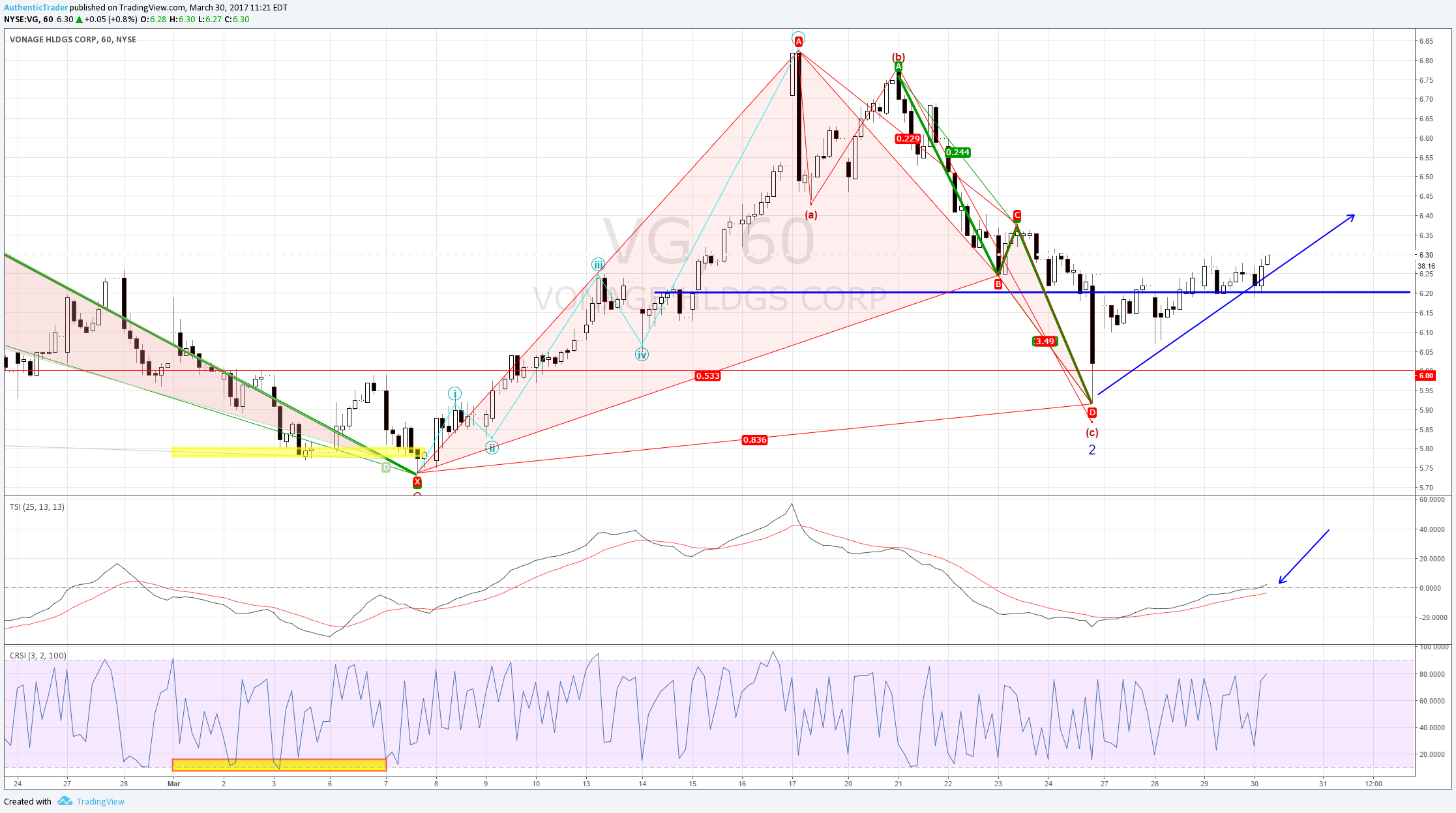Viewport: 1456px width, 813px height.
Task: Click the 'Created with' footer text
Action: pos(27,801)
